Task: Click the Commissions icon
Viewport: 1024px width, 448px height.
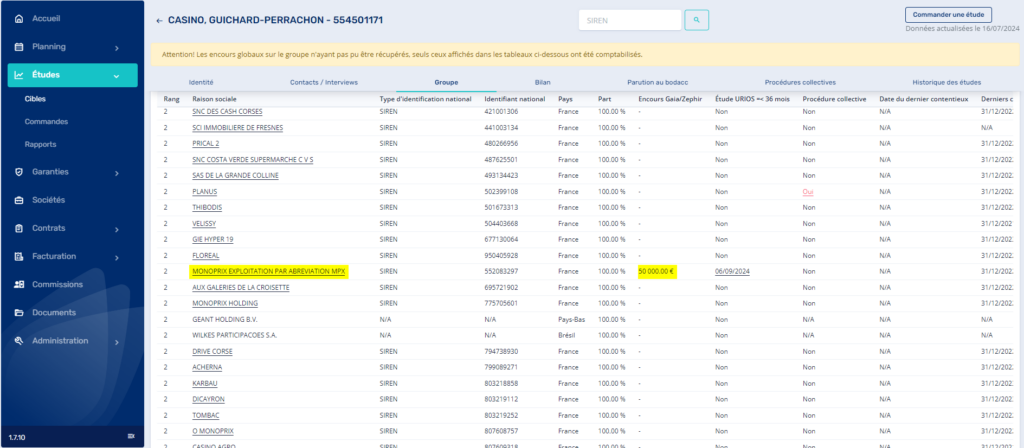Action: tap(19, 285)
